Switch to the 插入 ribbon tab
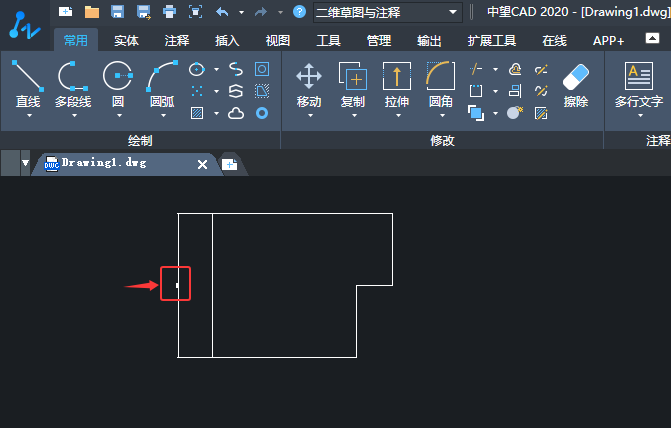The width and height of the screenshot is (671, 428). 227,41
